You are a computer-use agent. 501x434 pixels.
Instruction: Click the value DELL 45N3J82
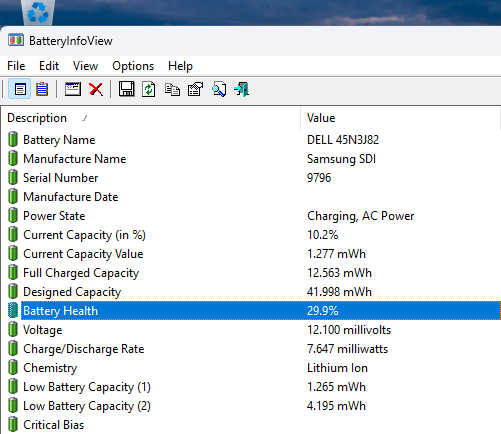pos(343,140)
